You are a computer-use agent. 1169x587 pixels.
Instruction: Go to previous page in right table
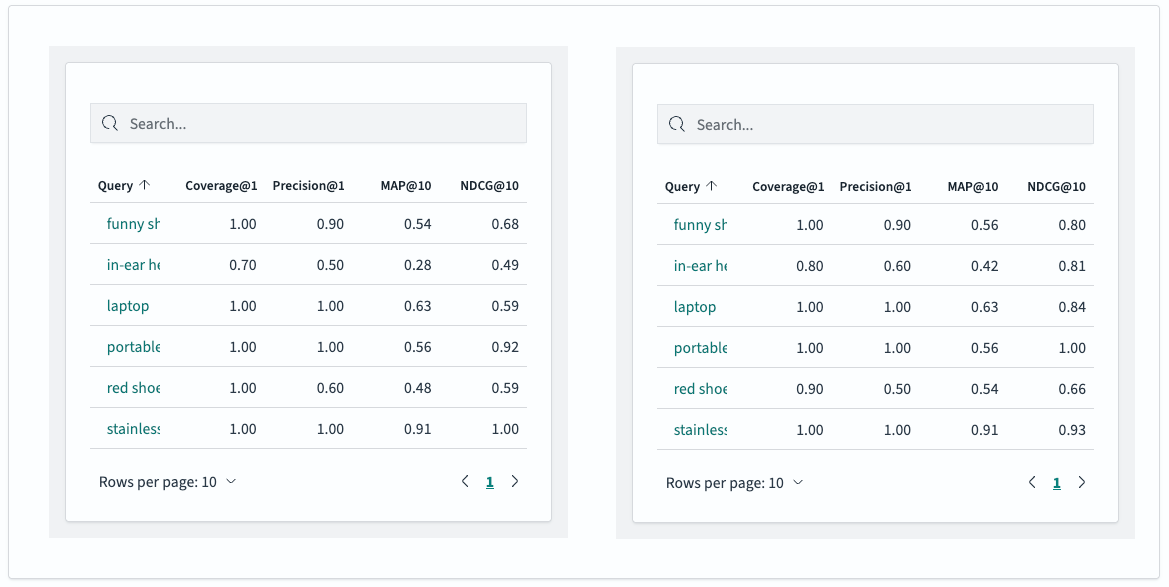click(1032, 482)
